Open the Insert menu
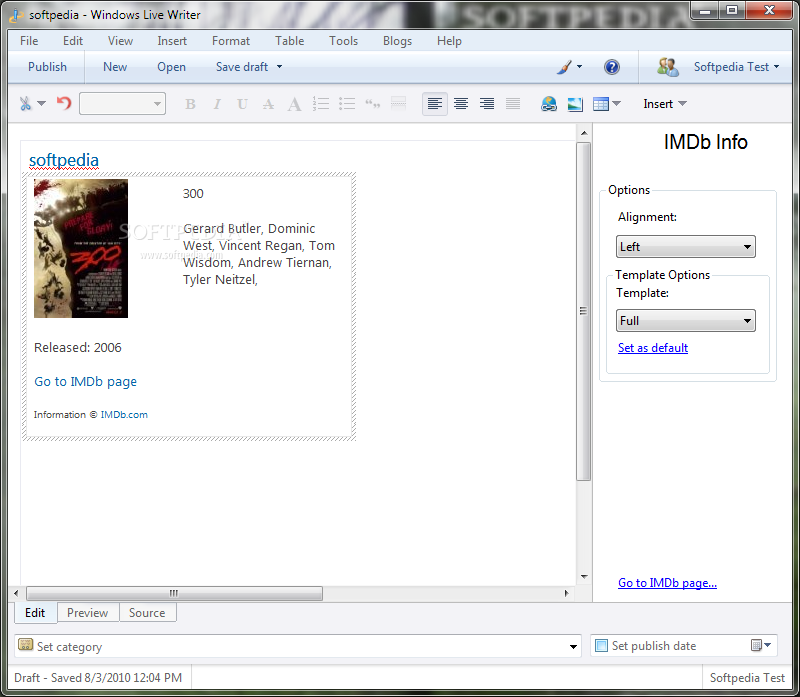800x697 pixels. coord(172,41)
